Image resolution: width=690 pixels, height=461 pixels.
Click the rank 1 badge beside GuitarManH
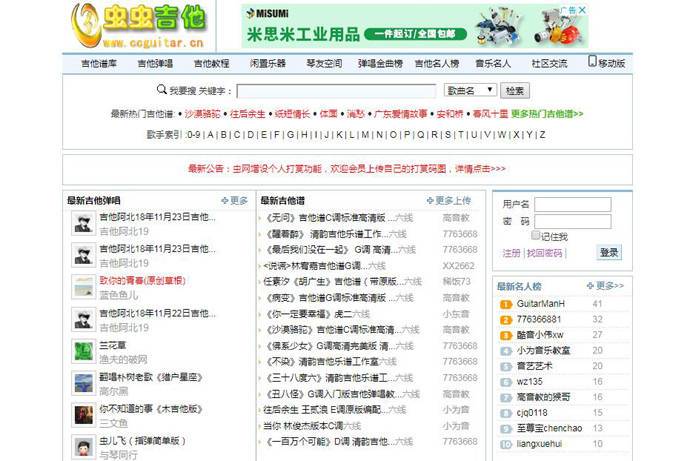click(506, 303)
